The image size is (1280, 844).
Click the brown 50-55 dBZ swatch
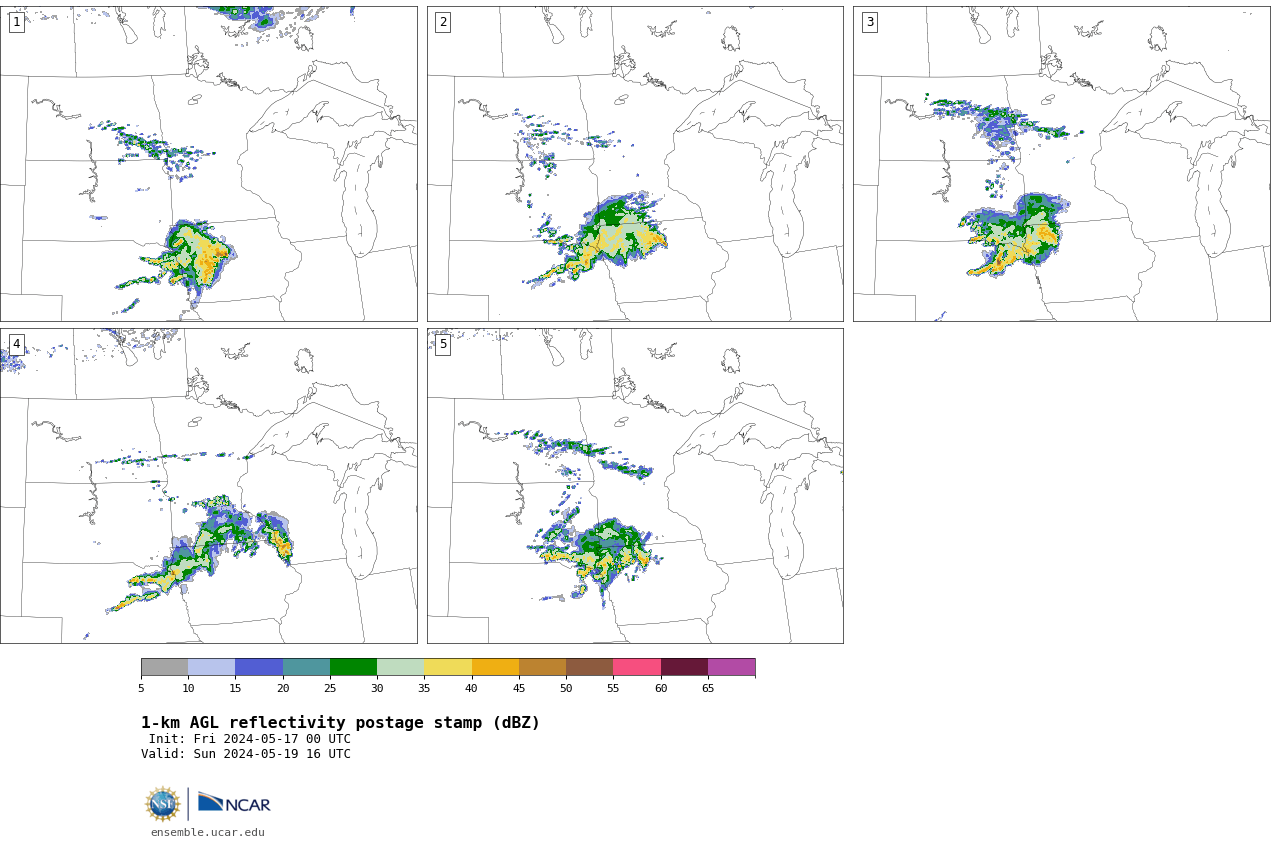coord(589,667)
